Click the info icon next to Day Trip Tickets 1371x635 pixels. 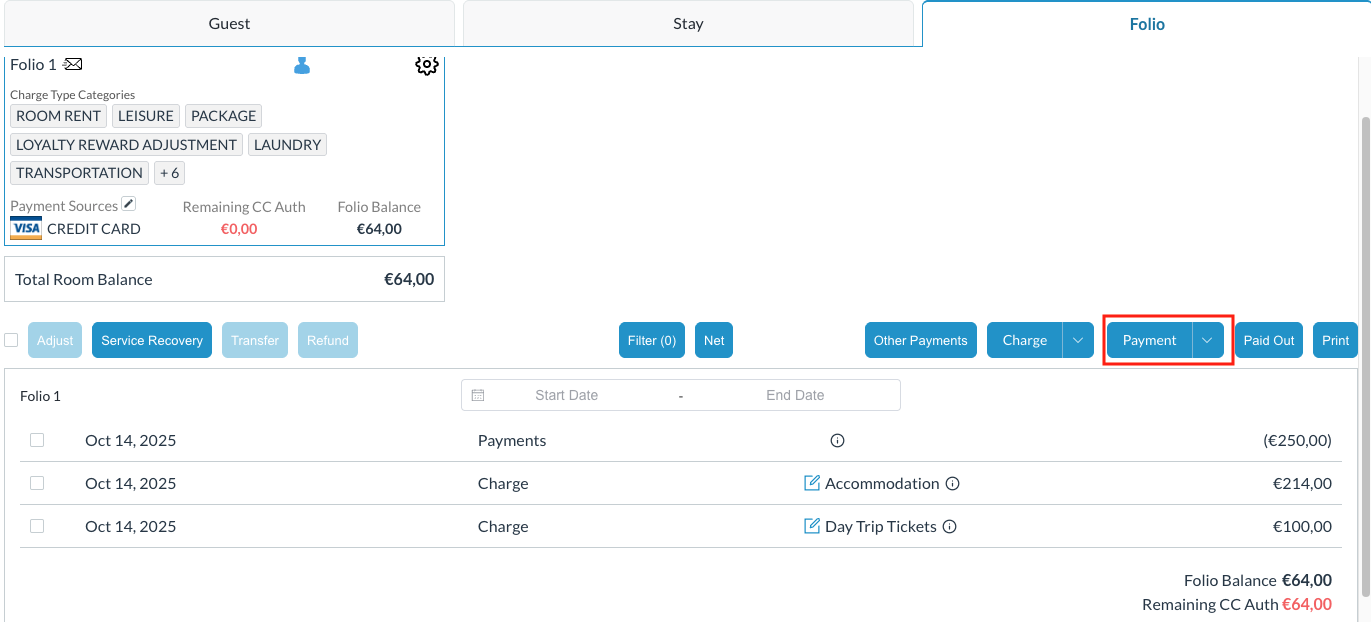tap(950, 527)
